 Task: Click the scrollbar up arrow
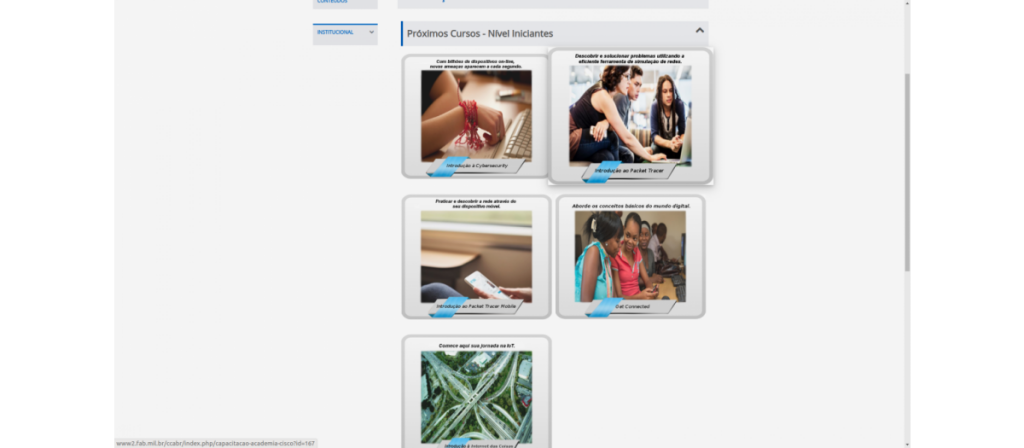coord(907,3)
